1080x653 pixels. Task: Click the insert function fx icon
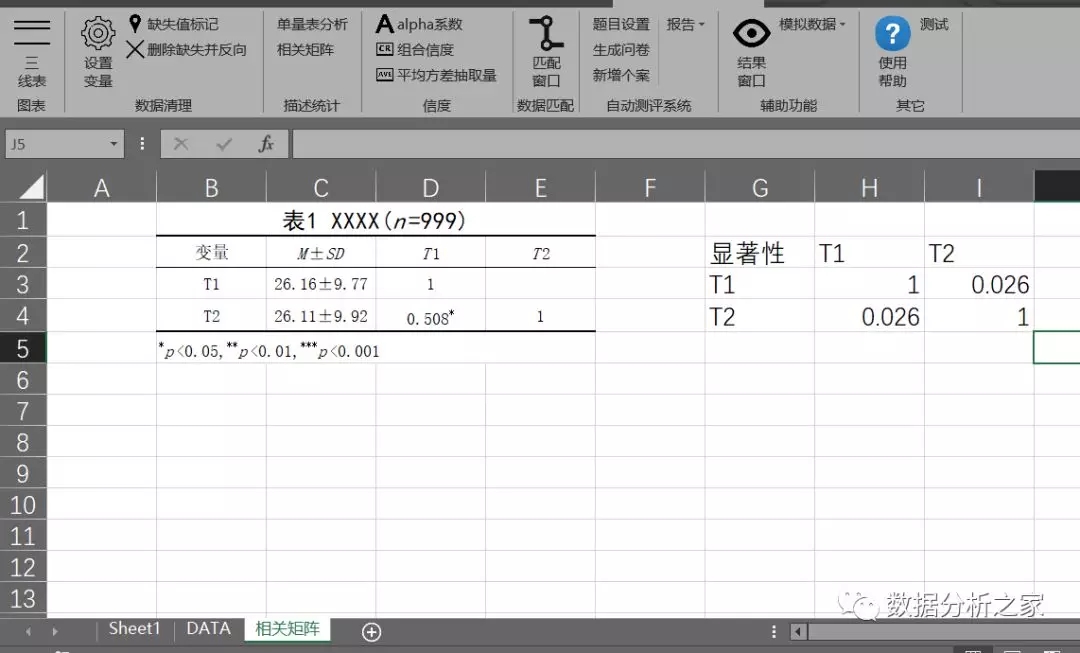pyautogui.click(x=267, y=144)
